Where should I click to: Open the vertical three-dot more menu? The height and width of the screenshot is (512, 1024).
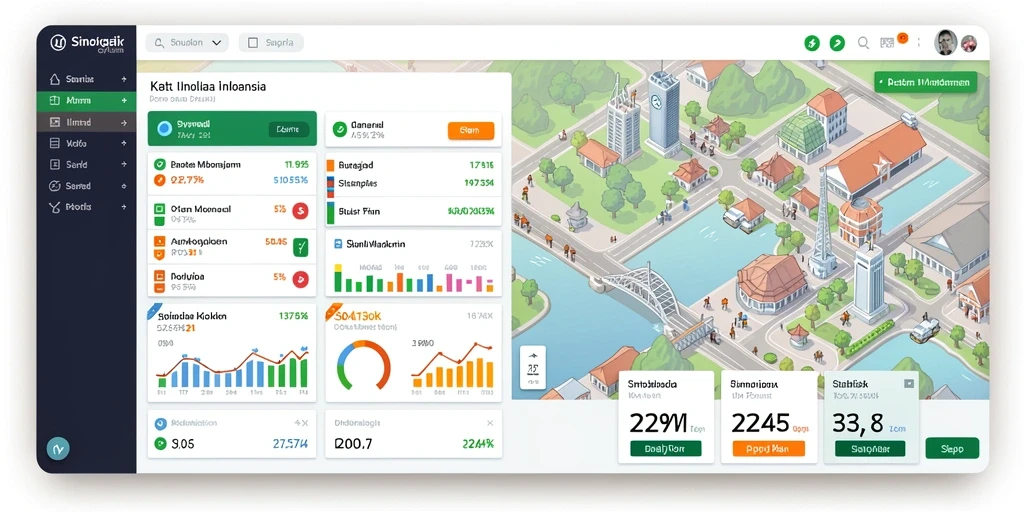919,43
